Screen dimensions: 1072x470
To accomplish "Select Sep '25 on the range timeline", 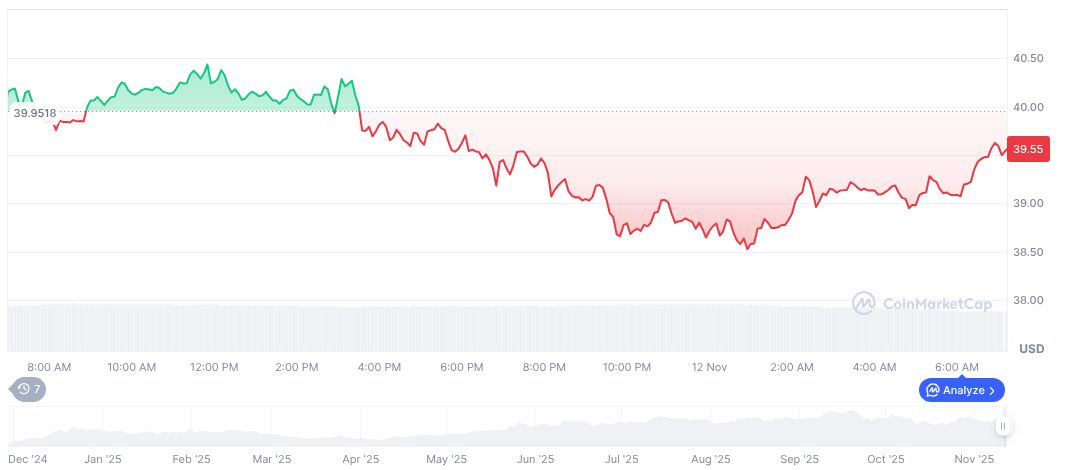I will (798, 460).
